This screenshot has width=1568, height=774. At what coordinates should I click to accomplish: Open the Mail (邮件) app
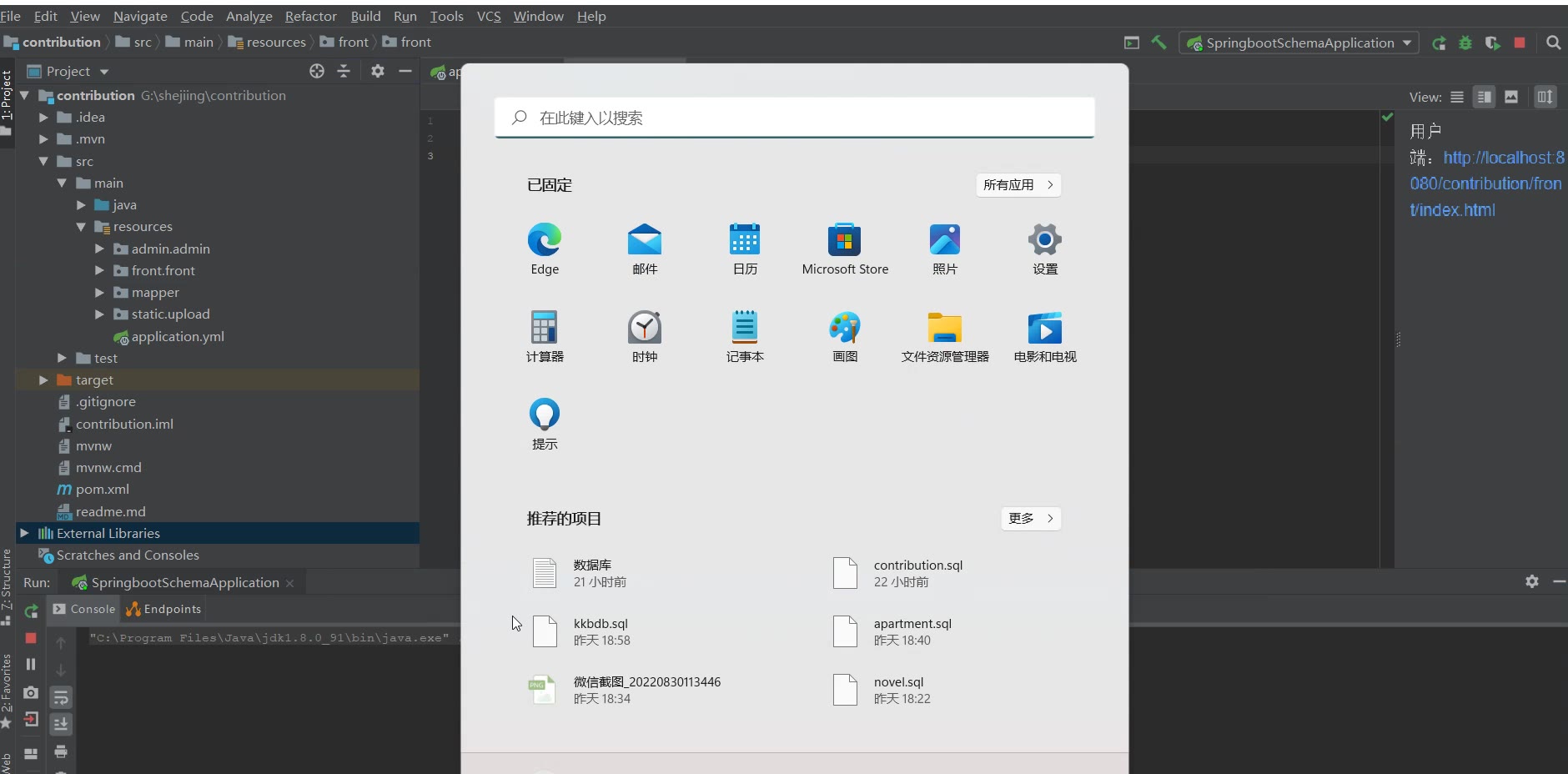pyautogui.click(x=645, y=249)
